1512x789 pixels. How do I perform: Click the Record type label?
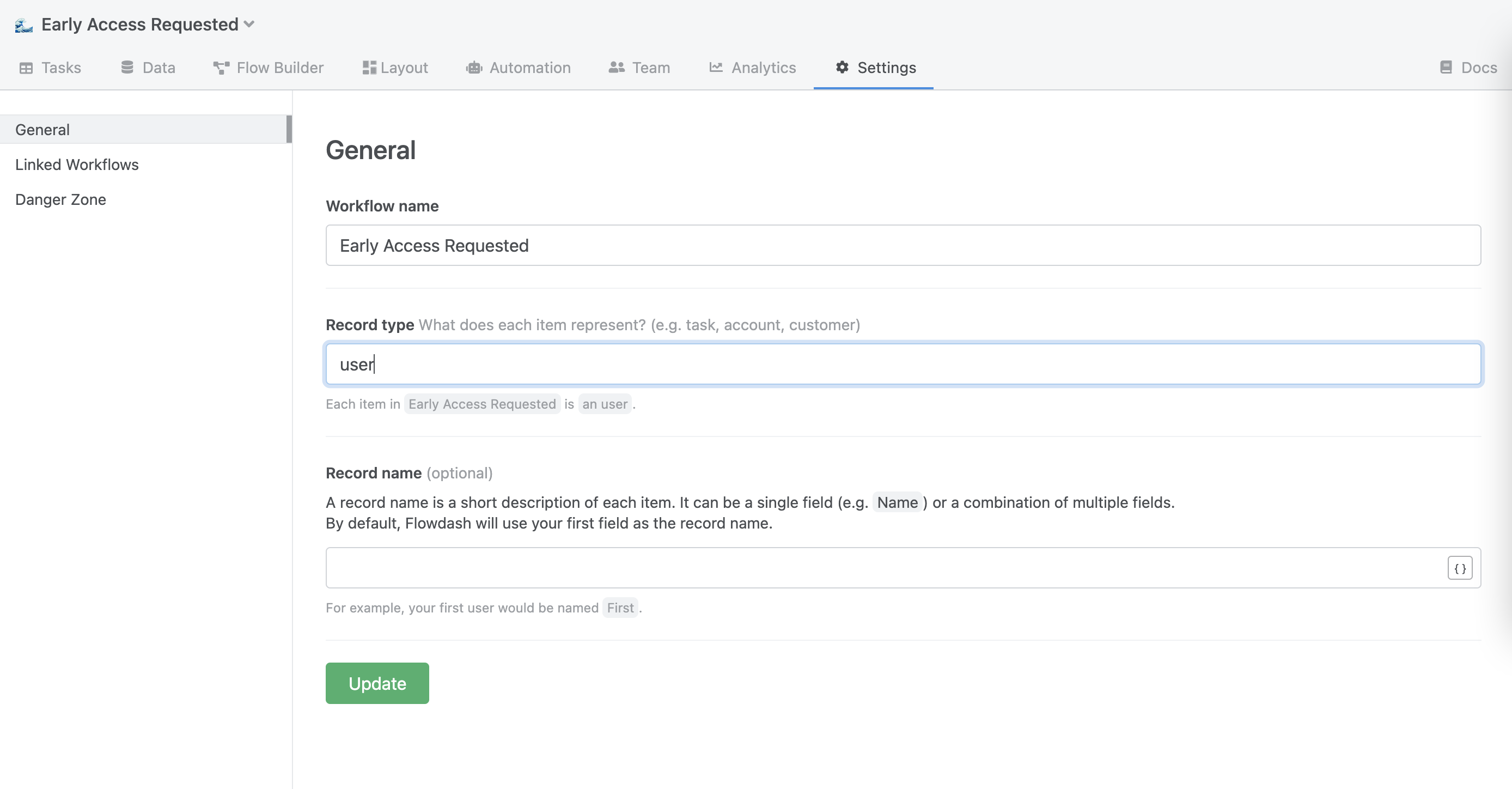pos(370,325)
